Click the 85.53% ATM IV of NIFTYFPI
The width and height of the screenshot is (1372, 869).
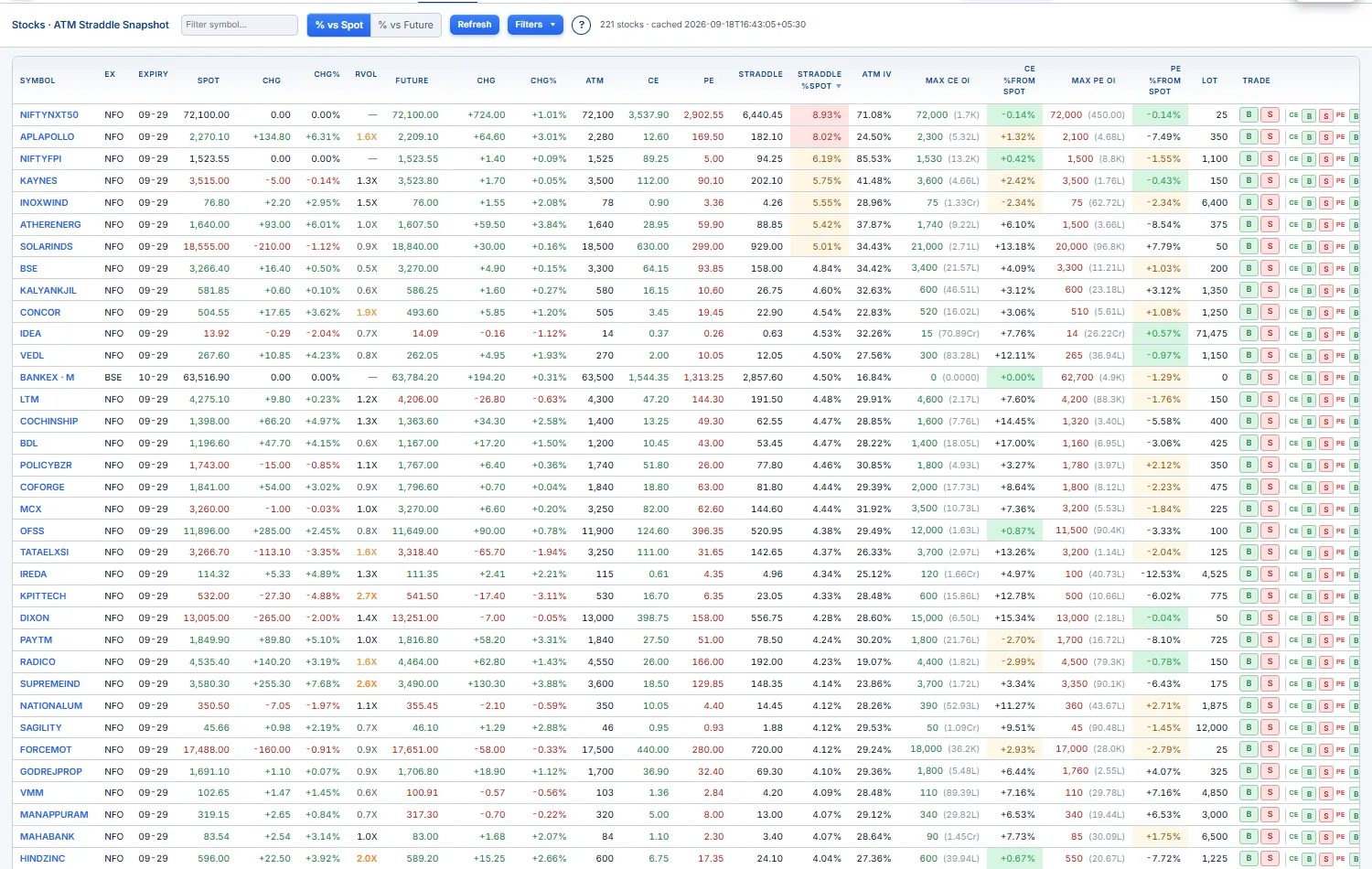(874, 159)
